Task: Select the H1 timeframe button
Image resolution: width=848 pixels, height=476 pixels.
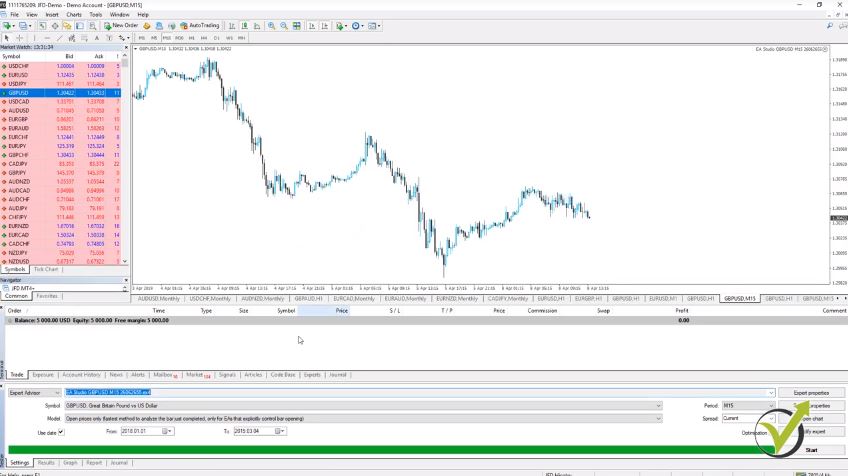Action: click(190, 38)
